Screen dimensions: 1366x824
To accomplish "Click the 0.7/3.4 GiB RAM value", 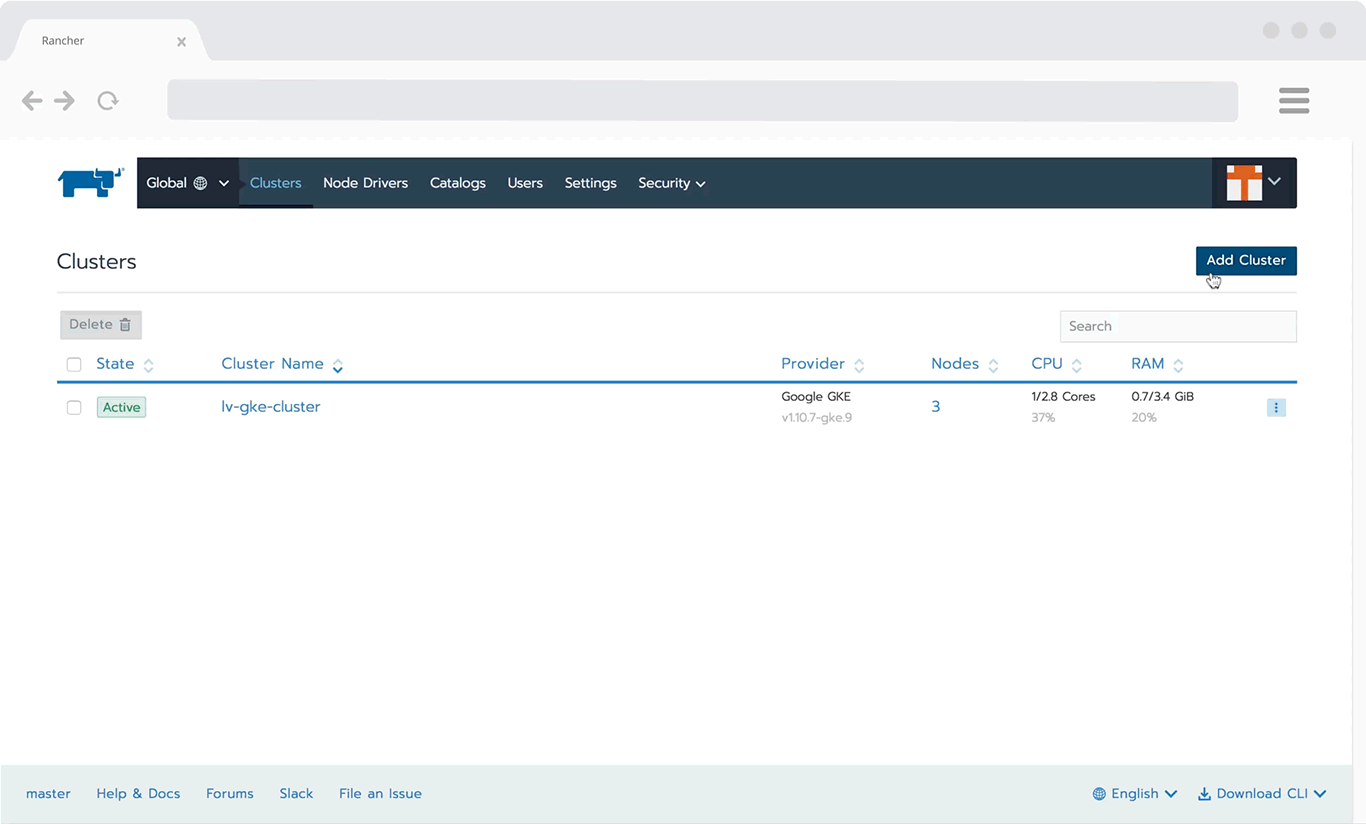I will 1162,397.
